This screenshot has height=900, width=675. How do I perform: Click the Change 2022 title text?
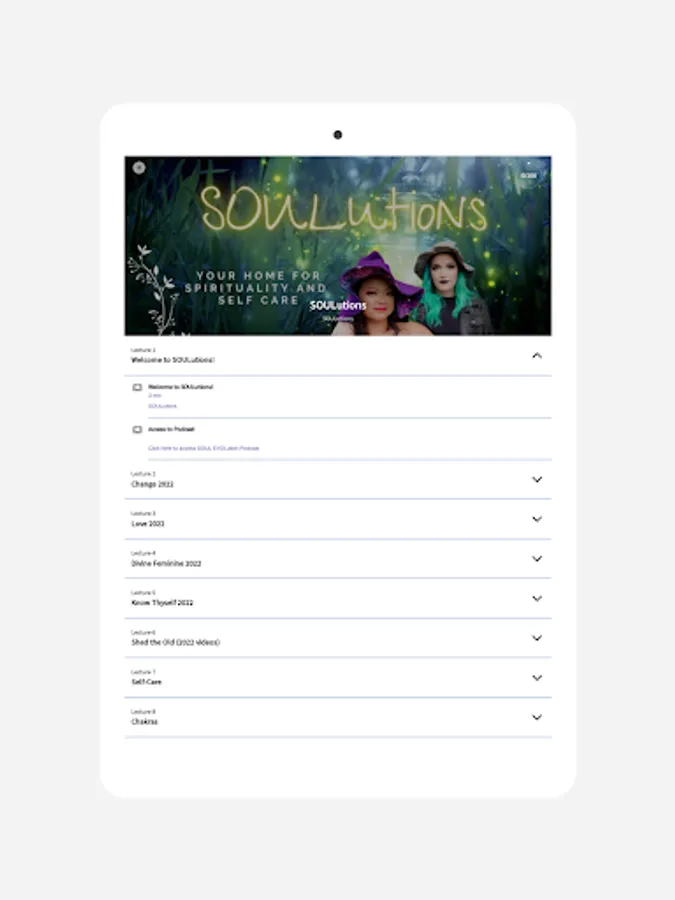click(x=152, y=484)
